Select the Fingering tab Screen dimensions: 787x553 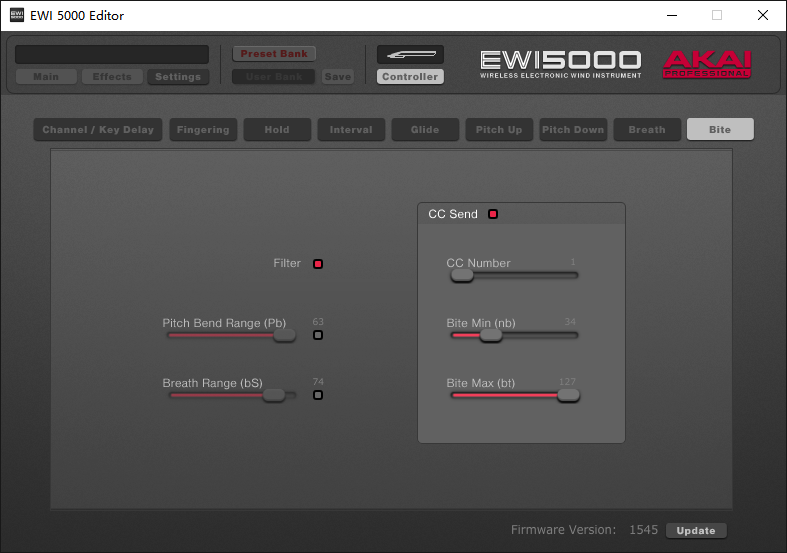(203, 130)
